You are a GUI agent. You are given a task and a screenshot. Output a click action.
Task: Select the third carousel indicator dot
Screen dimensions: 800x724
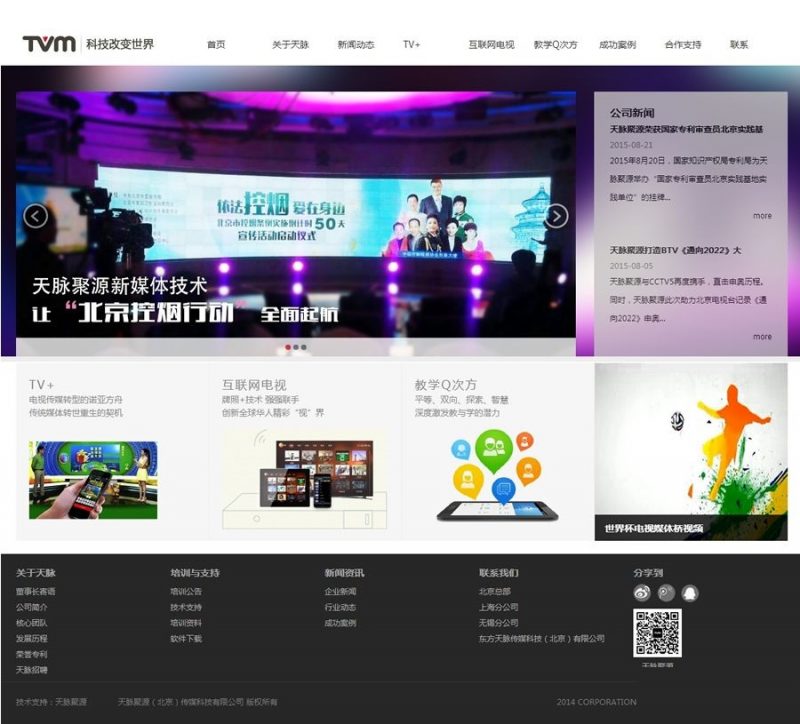(304, 347)
